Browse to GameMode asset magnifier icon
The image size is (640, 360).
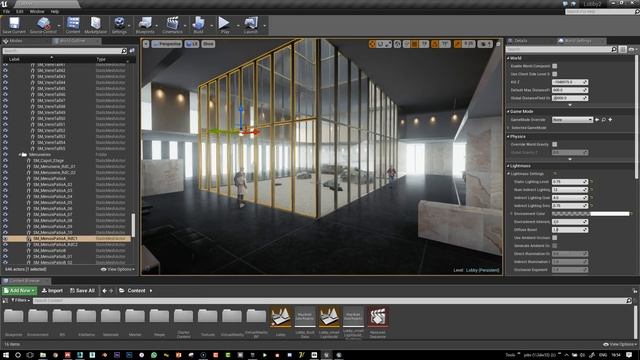604,120
